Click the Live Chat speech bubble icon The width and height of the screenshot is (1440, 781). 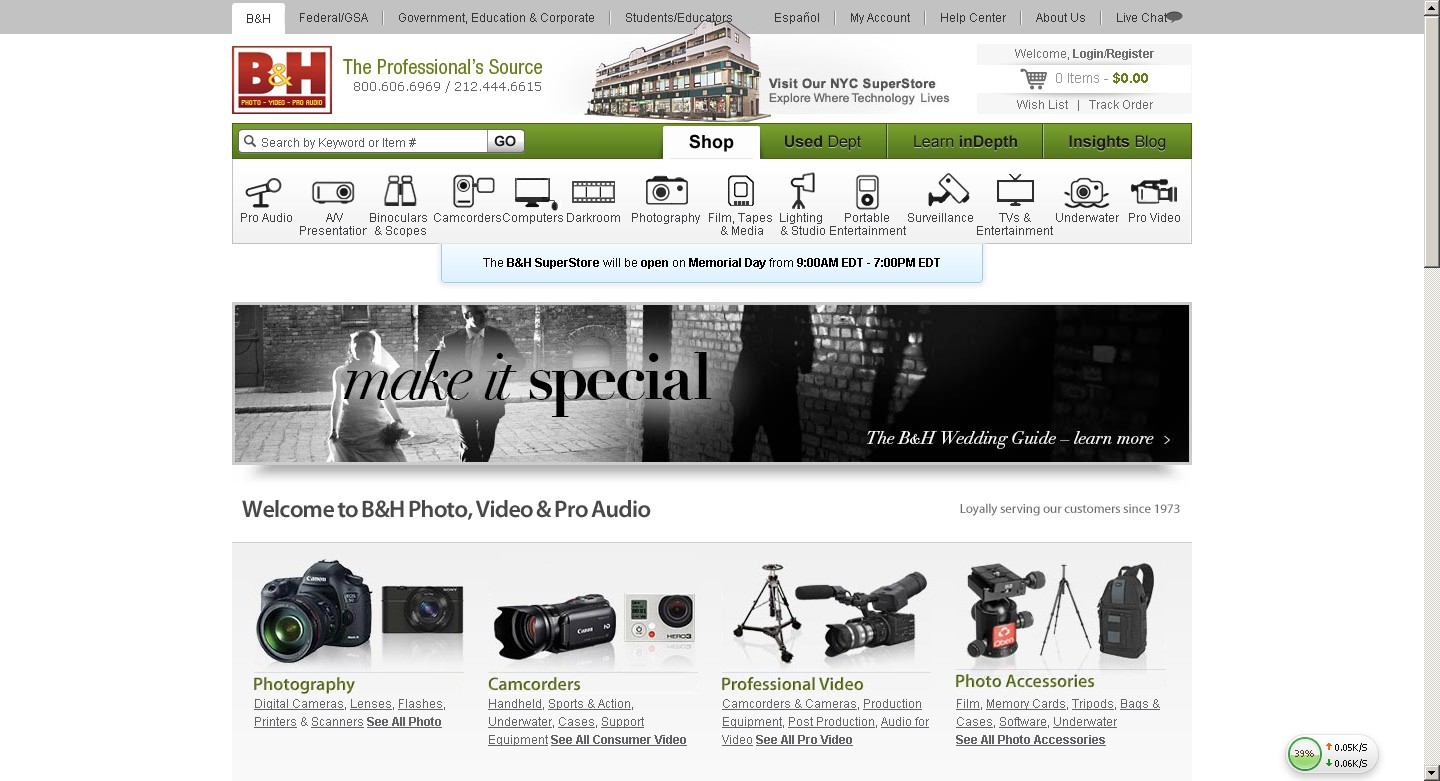tap(1174, 17)
